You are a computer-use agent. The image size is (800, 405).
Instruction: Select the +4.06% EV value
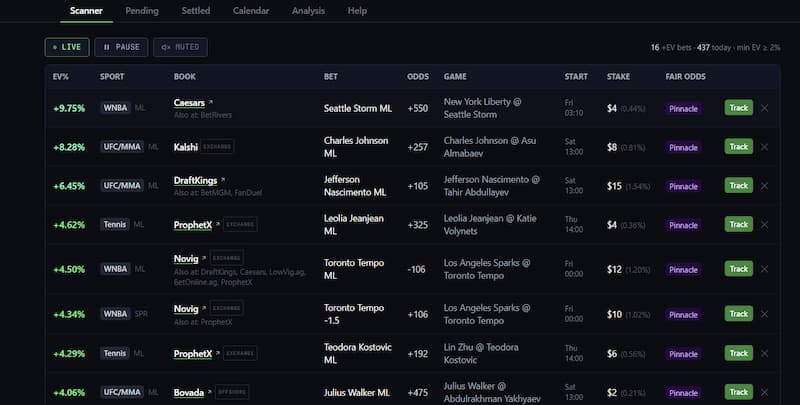pyautogui.click(x=69, y=393)
